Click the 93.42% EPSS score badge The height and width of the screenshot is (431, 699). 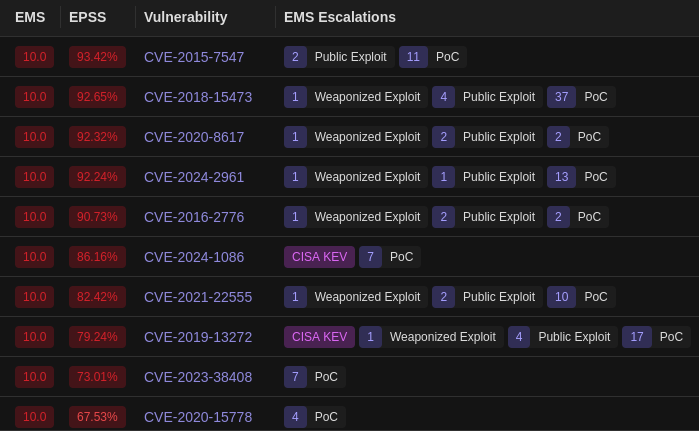pos(97,57)
